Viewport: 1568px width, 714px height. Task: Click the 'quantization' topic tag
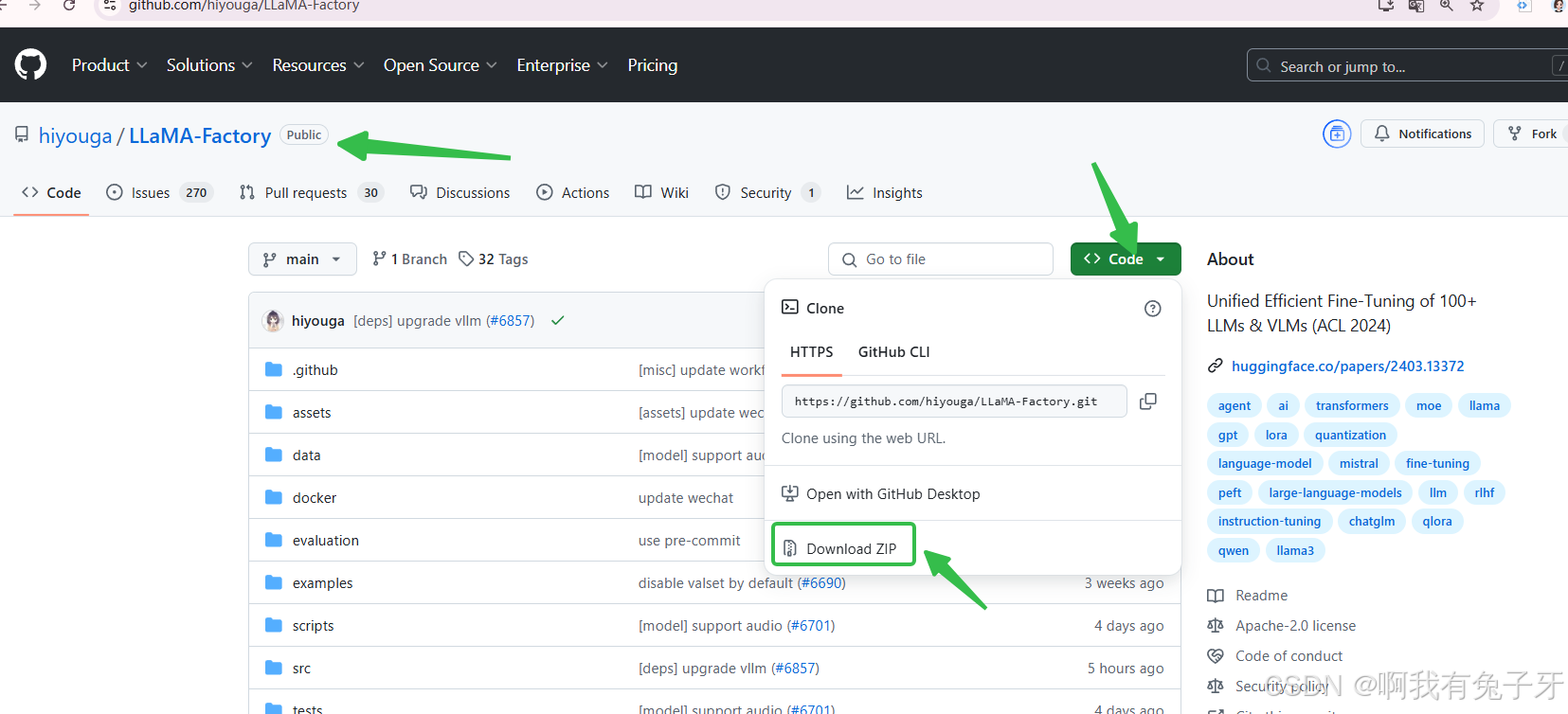[x=1350, y=435]
